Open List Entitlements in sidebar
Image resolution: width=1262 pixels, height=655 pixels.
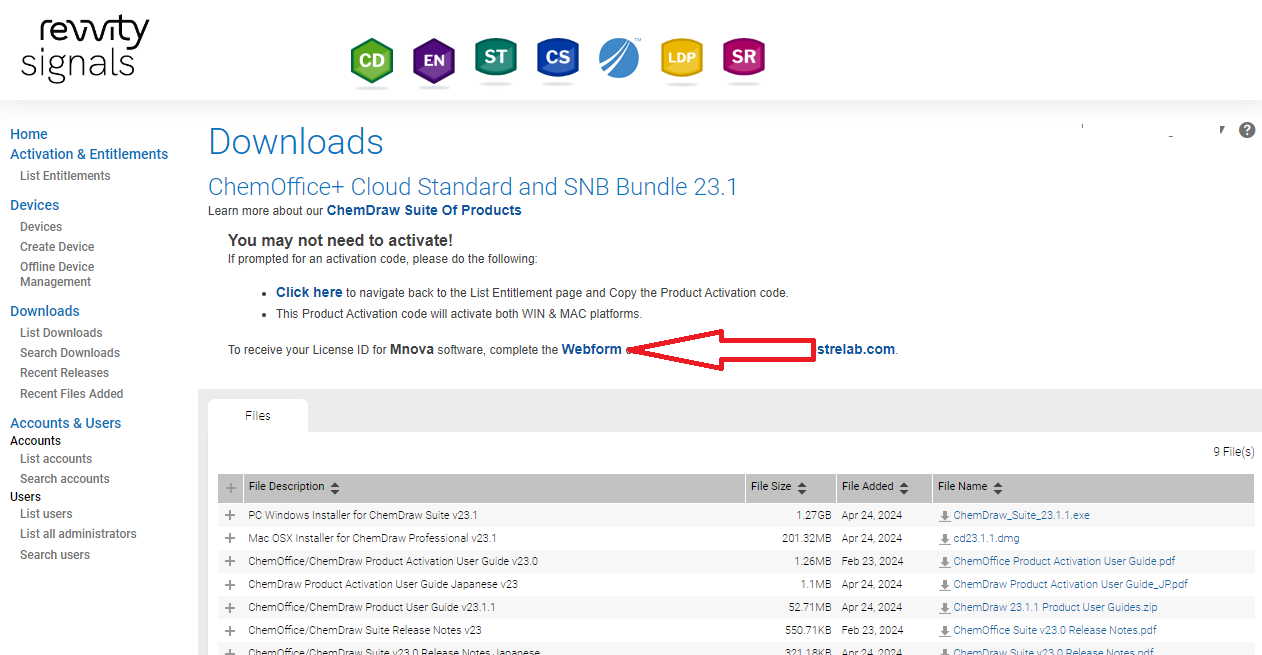(x=65, y=176)
